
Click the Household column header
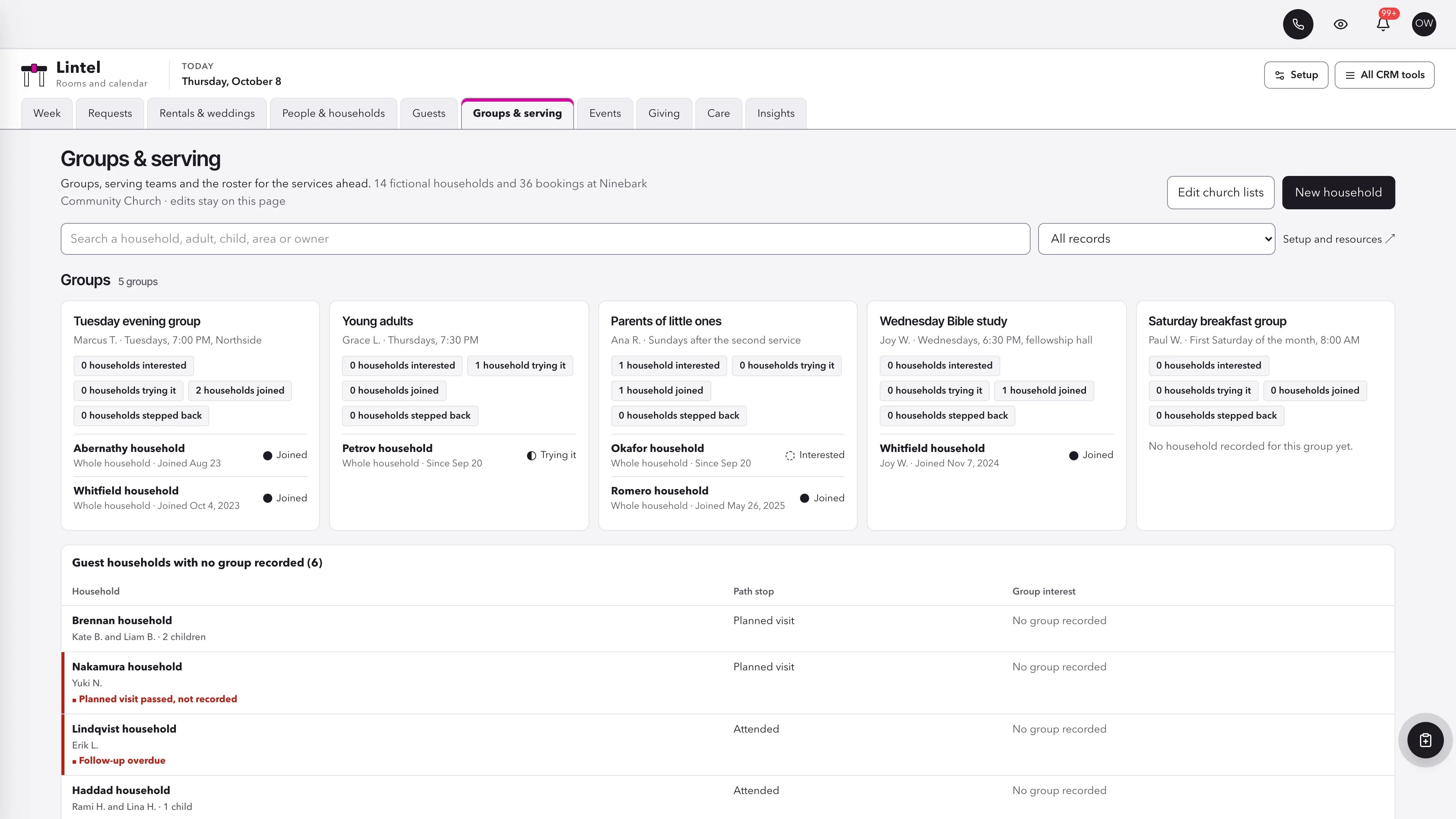(96, 591)
